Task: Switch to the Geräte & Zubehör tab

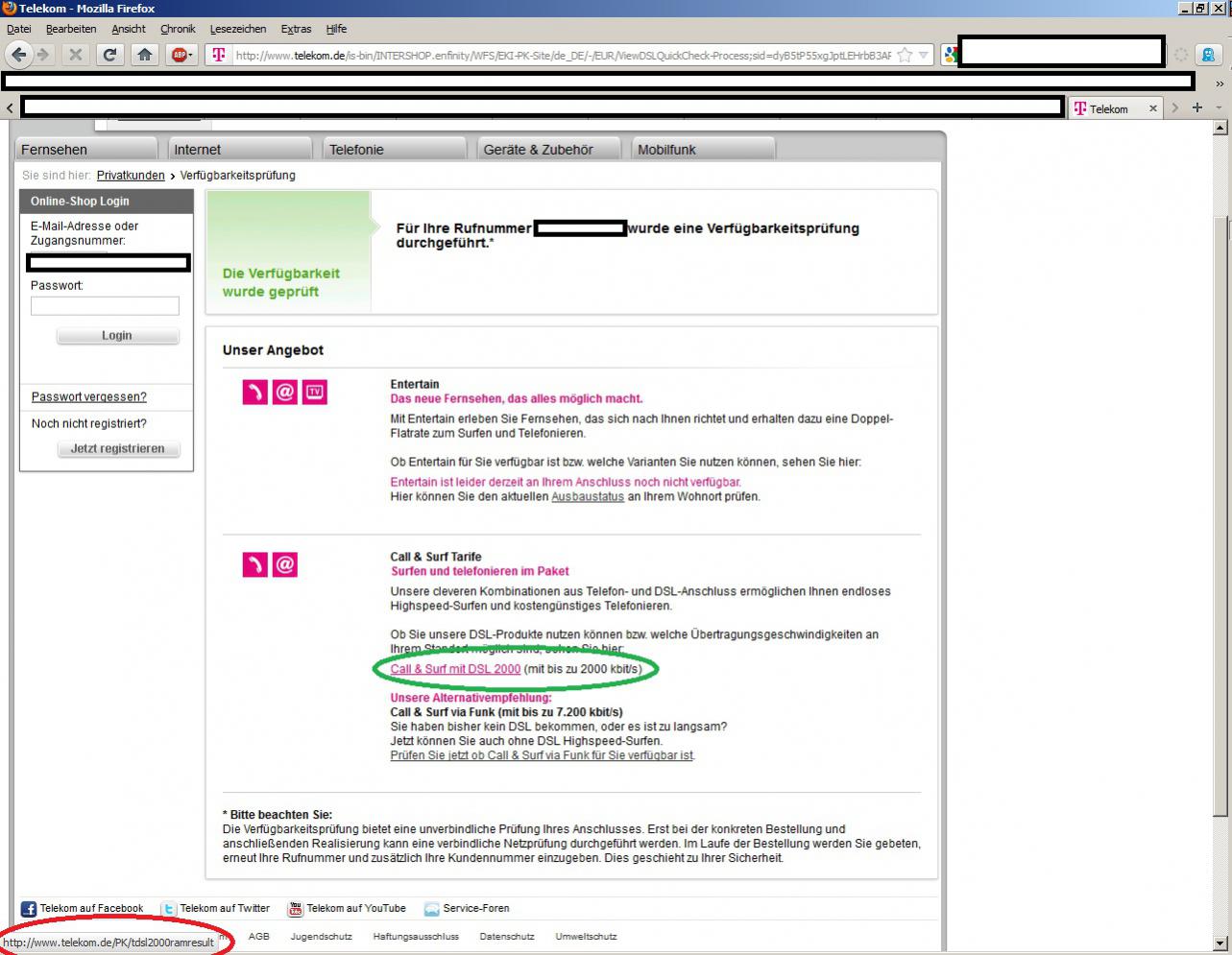Action: [x=550, y=149]
